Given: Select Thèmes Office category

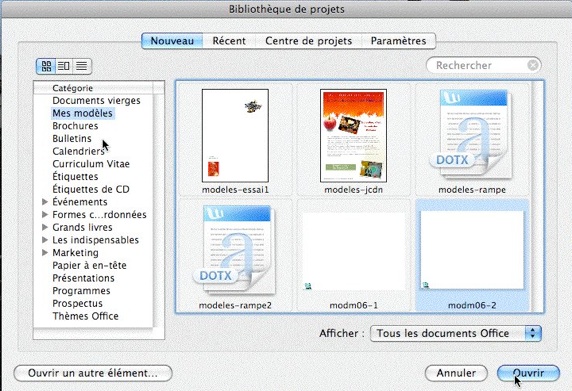Looking at the screenshot, I should click(85, 316).
